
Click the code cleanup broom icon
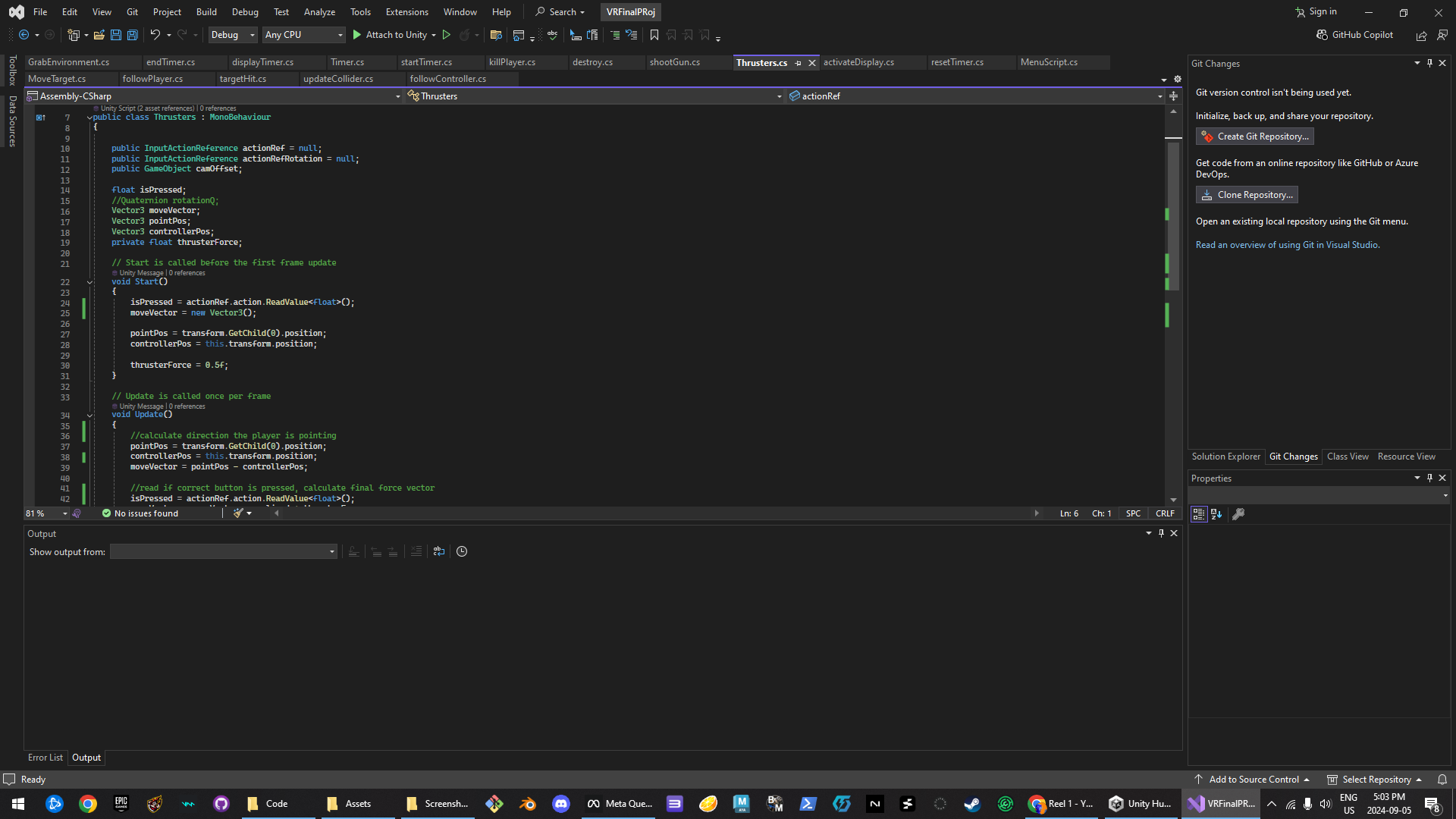[x=239, y=513]
